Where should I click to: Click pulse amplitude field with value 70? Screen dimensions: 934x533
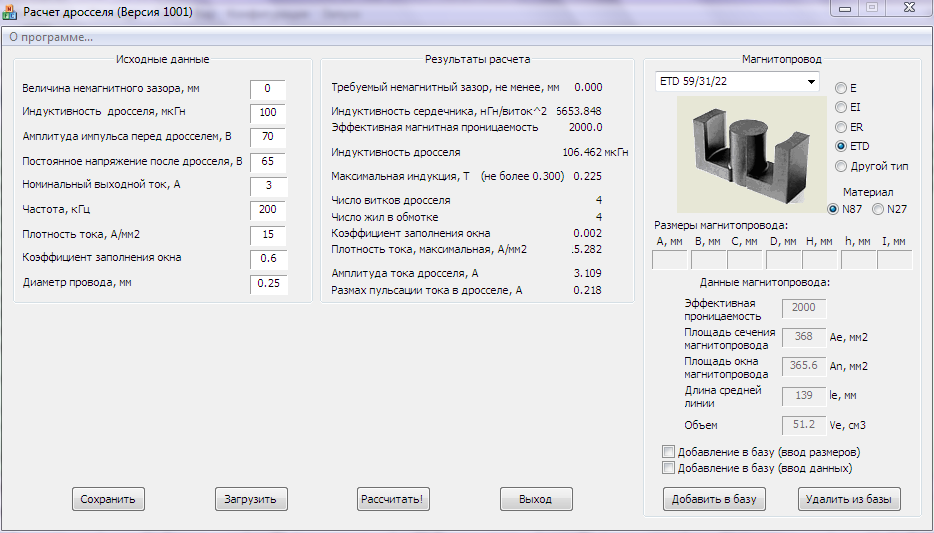pyautogui.click(x=268, y=137)
